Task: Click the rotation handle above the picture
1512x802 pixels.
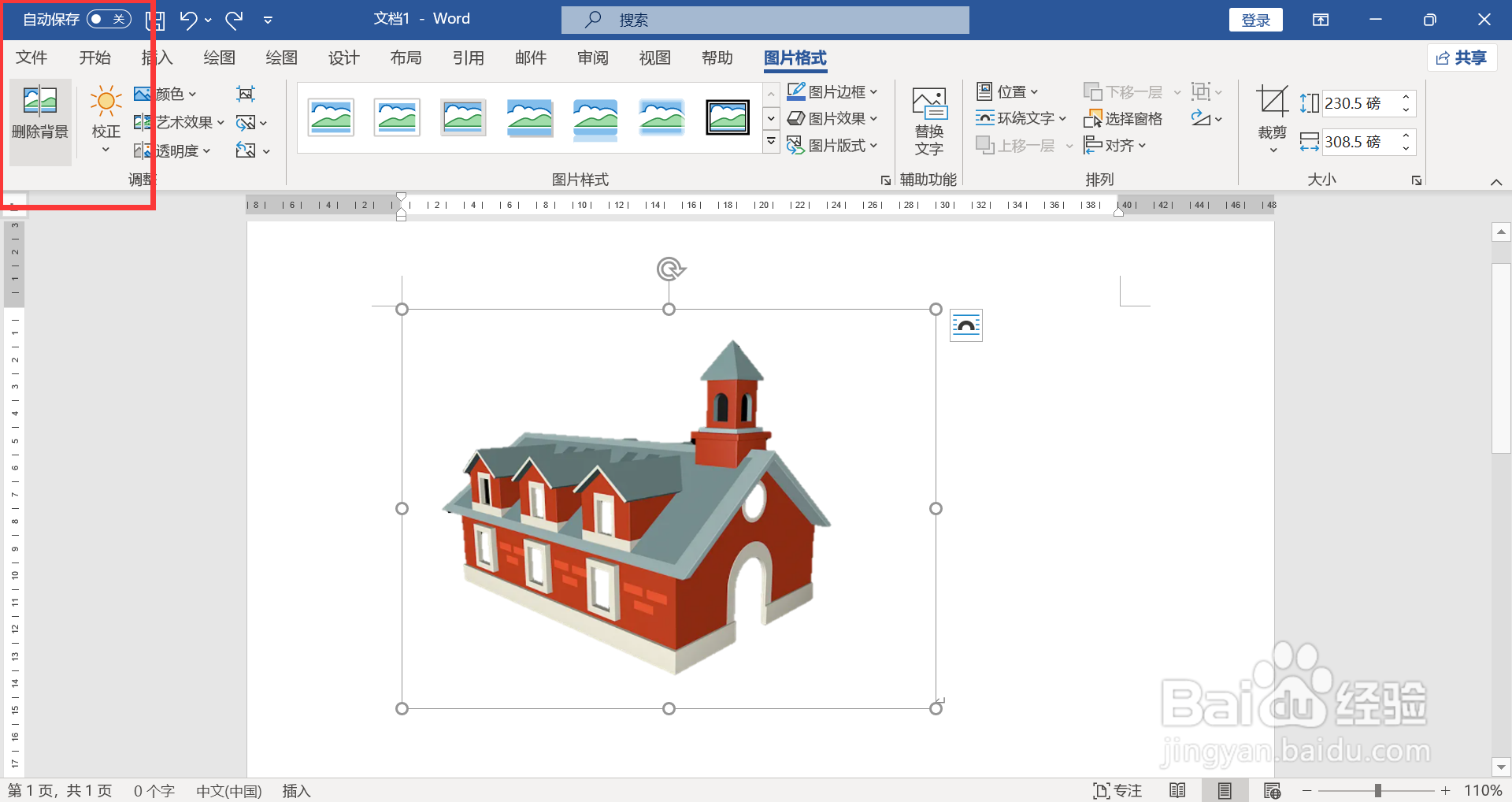Action: (x=669, y=269)
